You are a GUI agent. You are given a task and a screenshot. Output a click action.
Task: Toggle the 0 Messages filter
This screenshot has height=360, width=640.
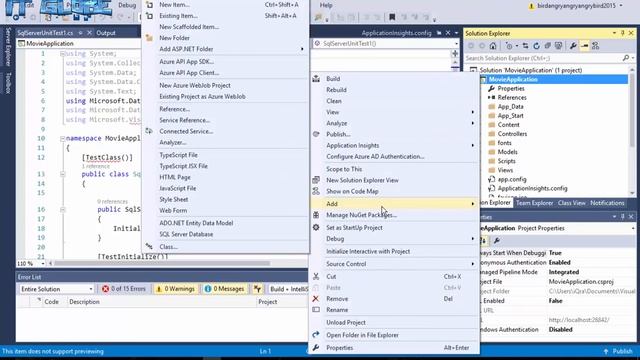tap(224, 289)
